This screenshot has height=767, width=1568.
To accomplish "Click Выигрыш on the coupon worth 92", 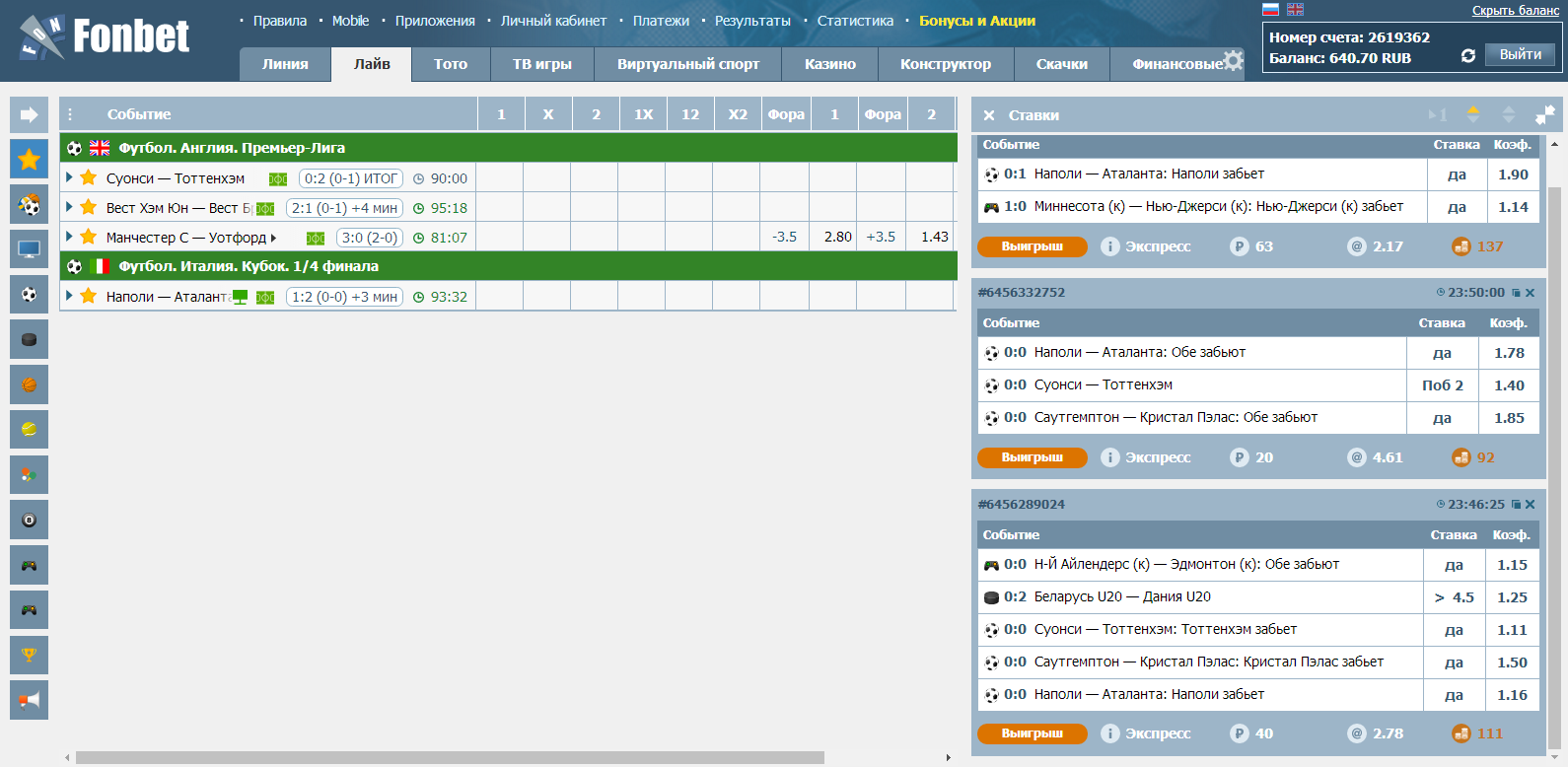I will click(1033, 457).
